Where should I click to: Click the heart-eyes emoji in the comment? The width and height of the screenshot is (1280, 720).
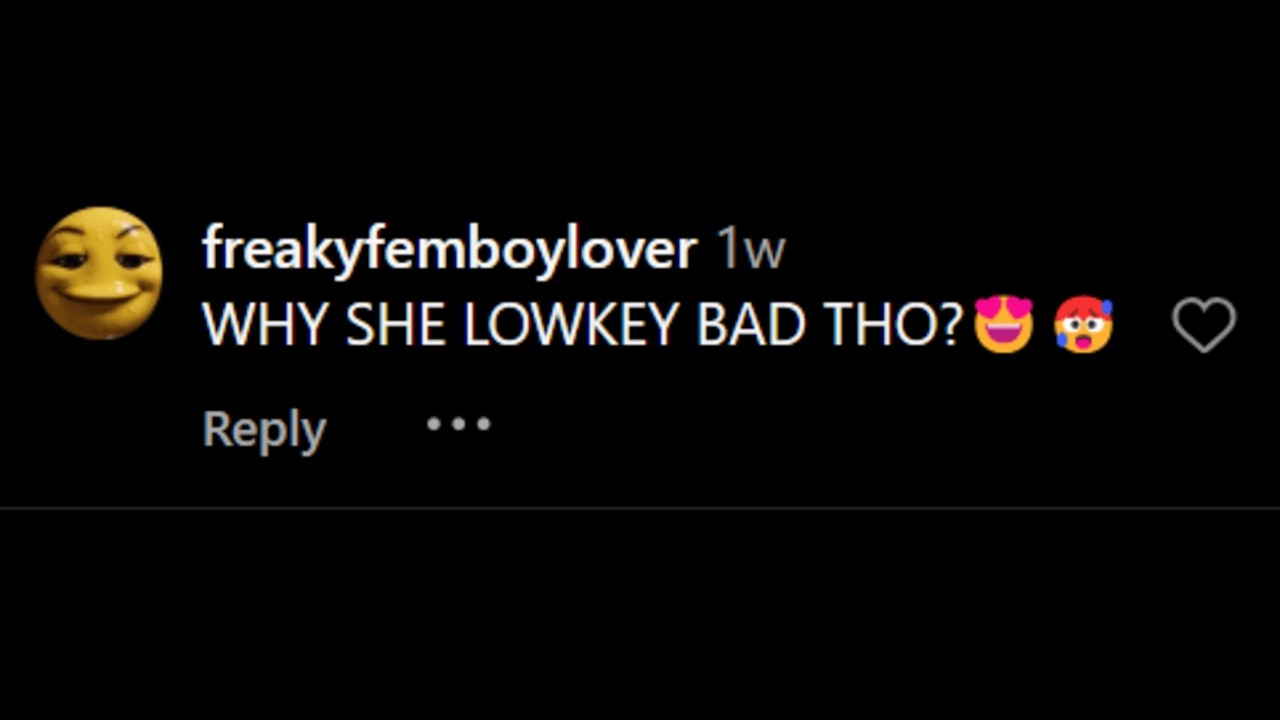click(1003, 324)
